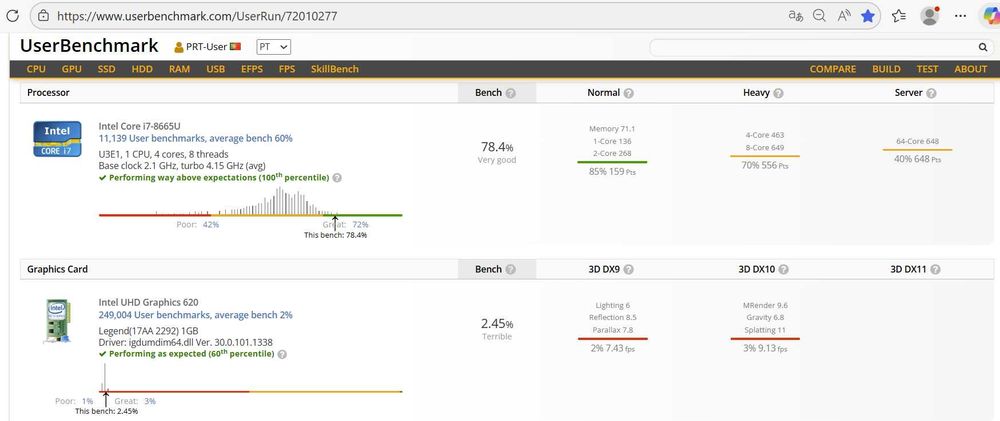The width and height of the screenshot is (1000, 421).
Task: Click the PRT-User person icon
Action: coord(179,47)
